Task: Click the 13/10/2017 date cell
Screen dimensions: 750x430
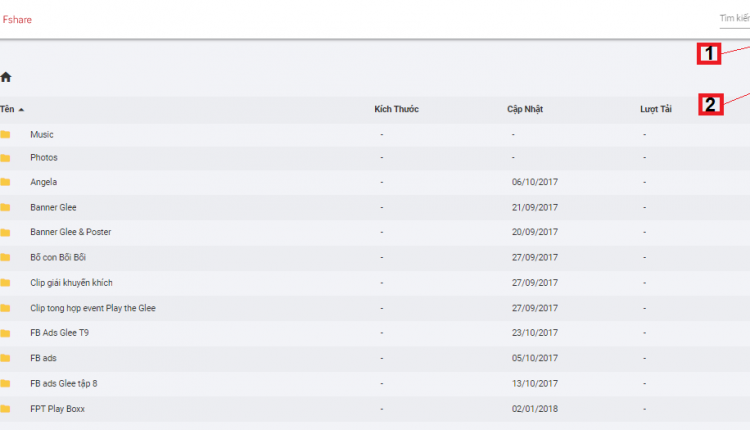Action: coord(535,383)
